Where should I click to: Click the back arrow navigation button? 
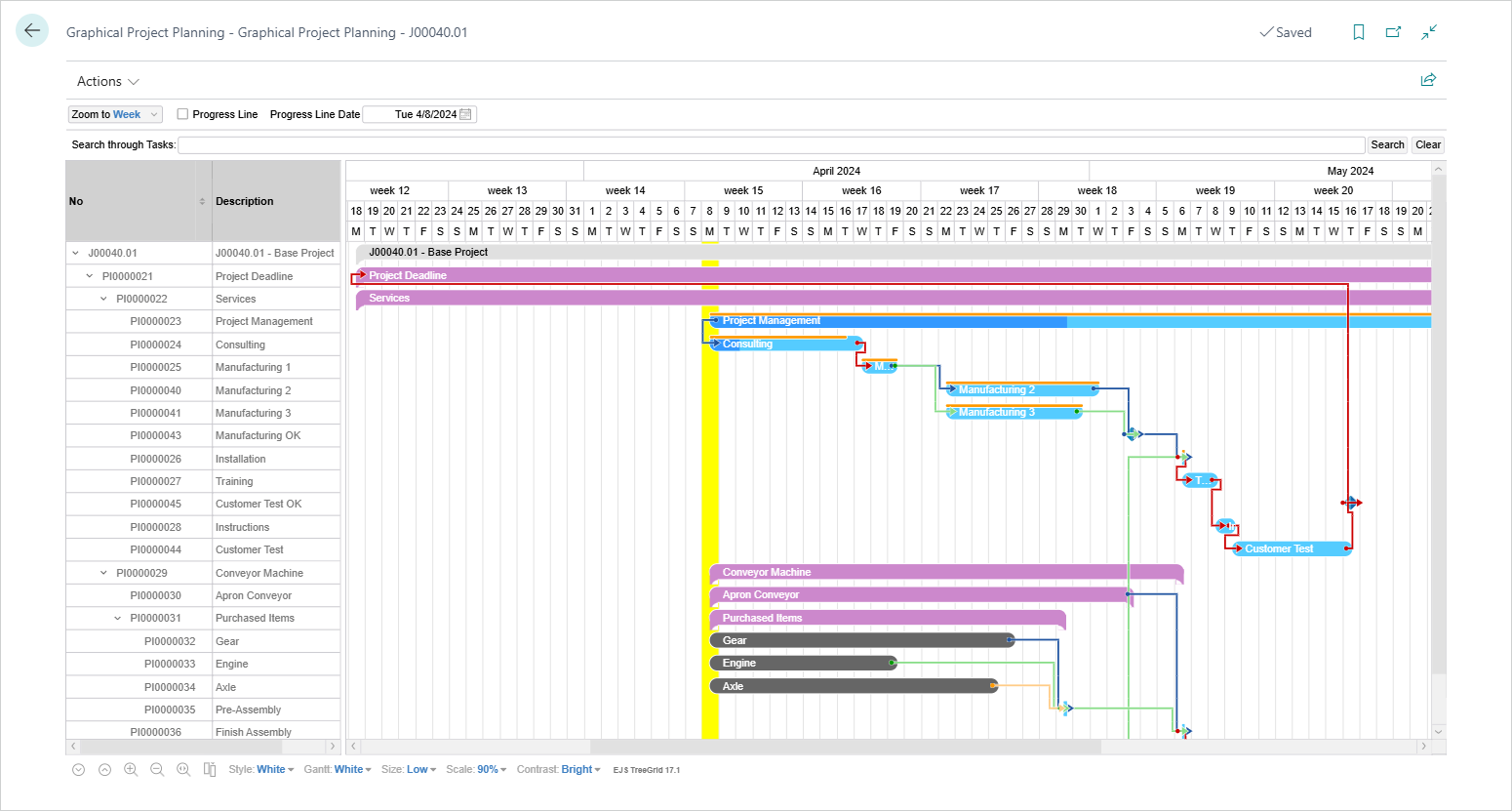(31, 30)
